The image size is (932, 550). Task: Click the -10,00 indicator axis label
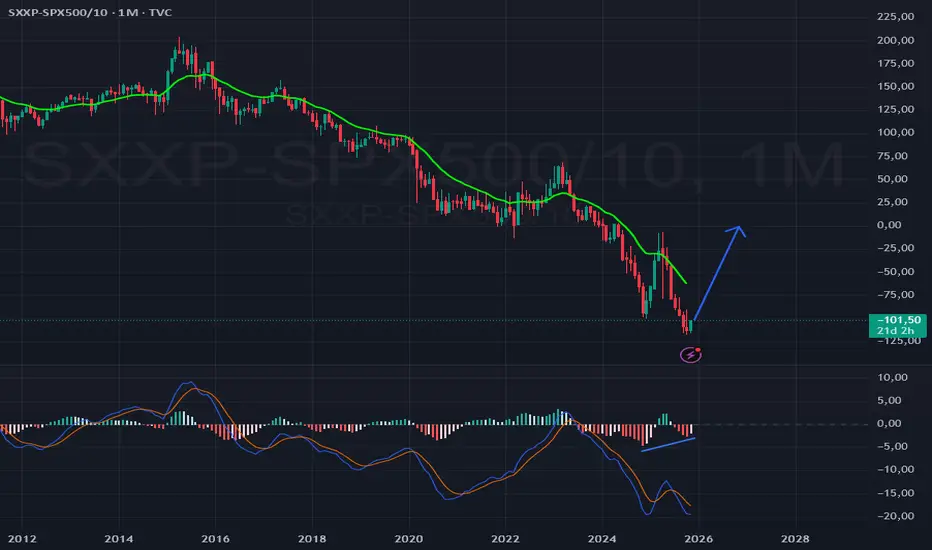click(895, 470)
